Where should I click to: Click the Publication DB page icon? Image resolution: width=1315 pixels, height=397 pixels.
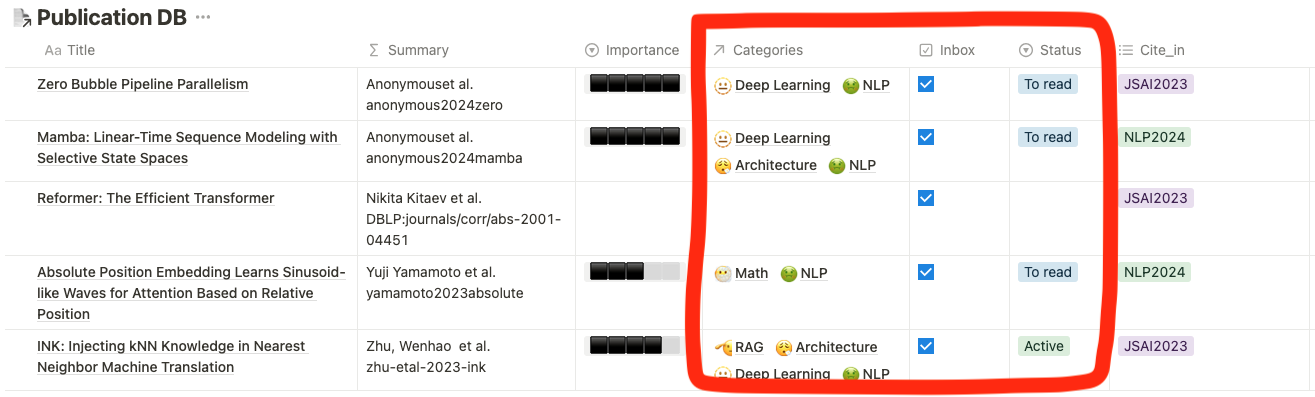point(21,17)
